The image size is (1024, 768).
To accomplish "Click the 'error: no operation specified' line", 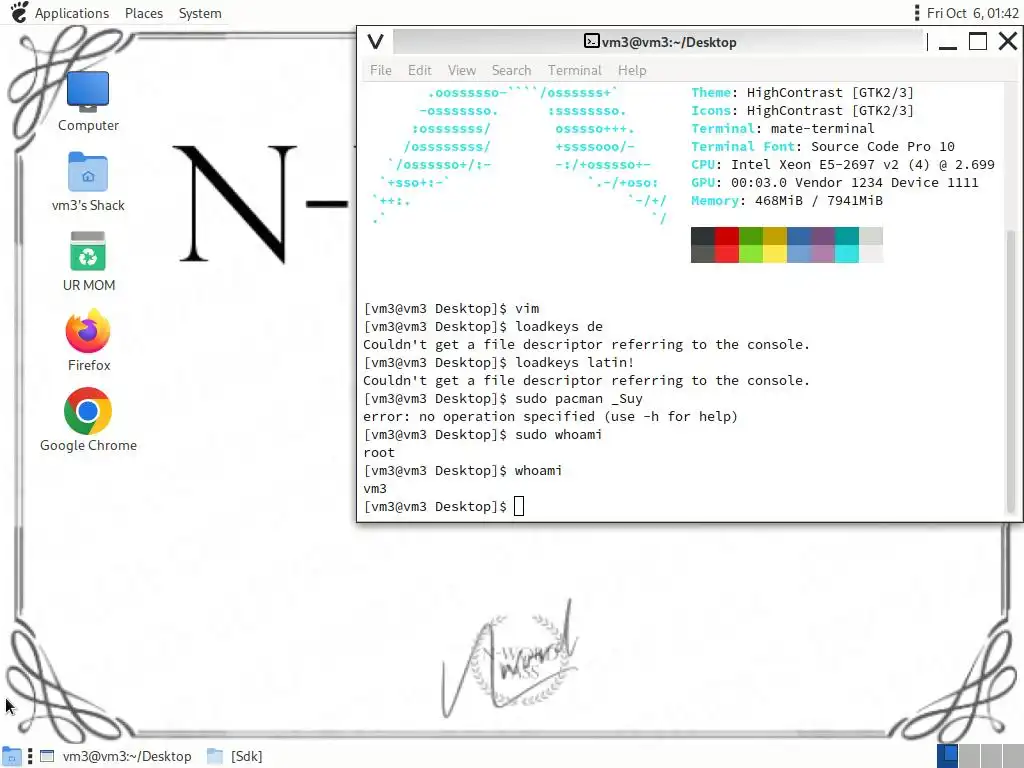I will (550, 417).
